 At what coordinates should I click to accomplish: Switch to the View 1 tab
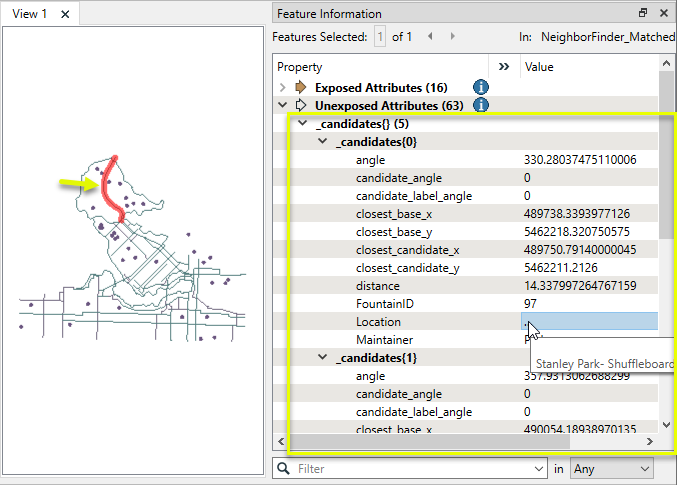[30, 14]
